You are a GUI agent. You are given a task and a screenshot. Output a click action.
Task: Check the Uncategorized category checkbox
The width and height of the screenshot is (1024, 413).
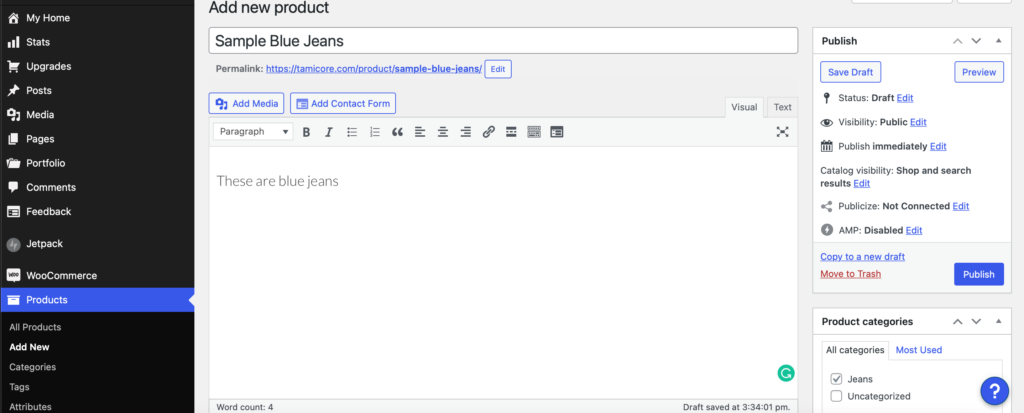point(837,396)
